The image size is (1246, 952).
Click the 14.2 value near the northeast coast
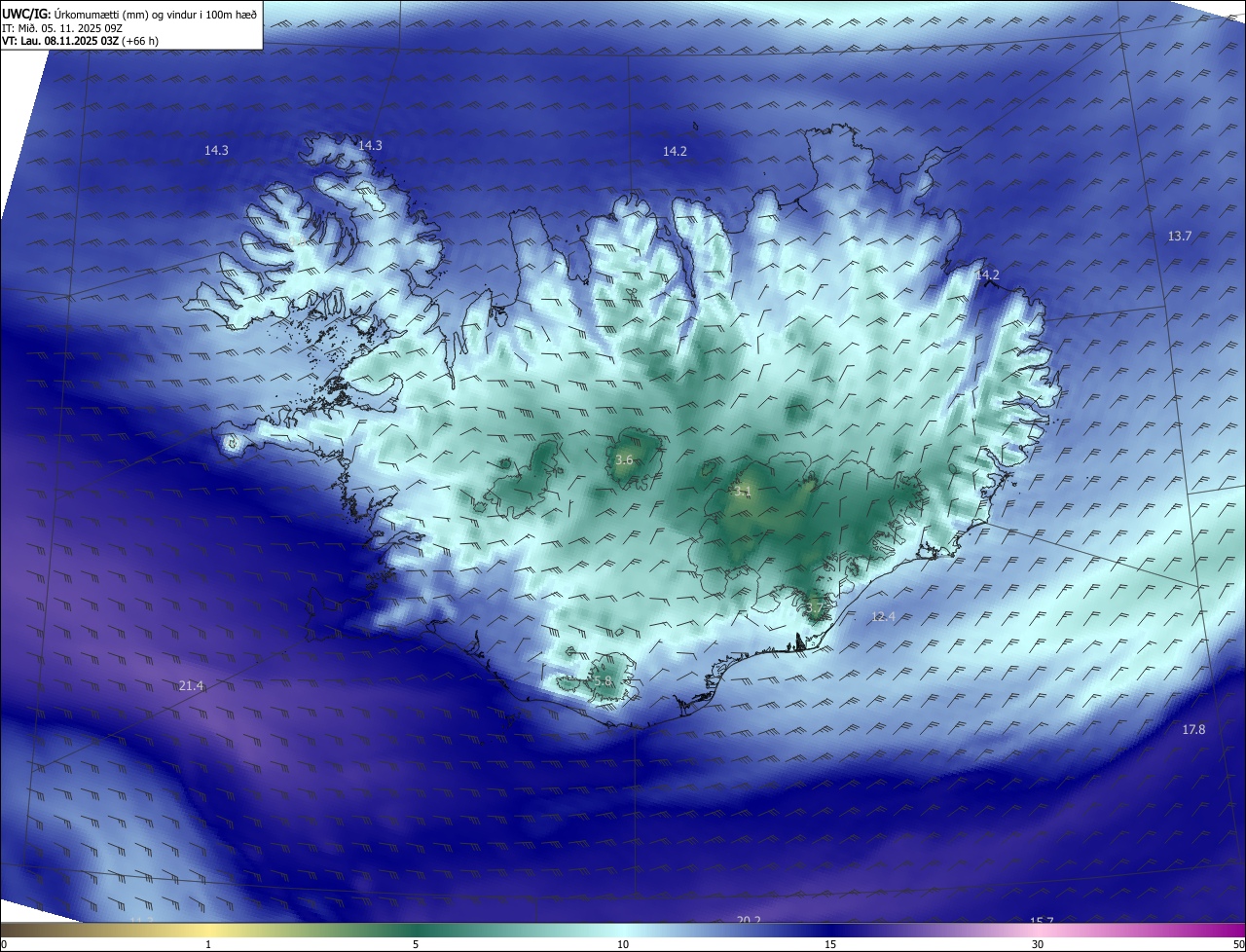pos(987,275)
